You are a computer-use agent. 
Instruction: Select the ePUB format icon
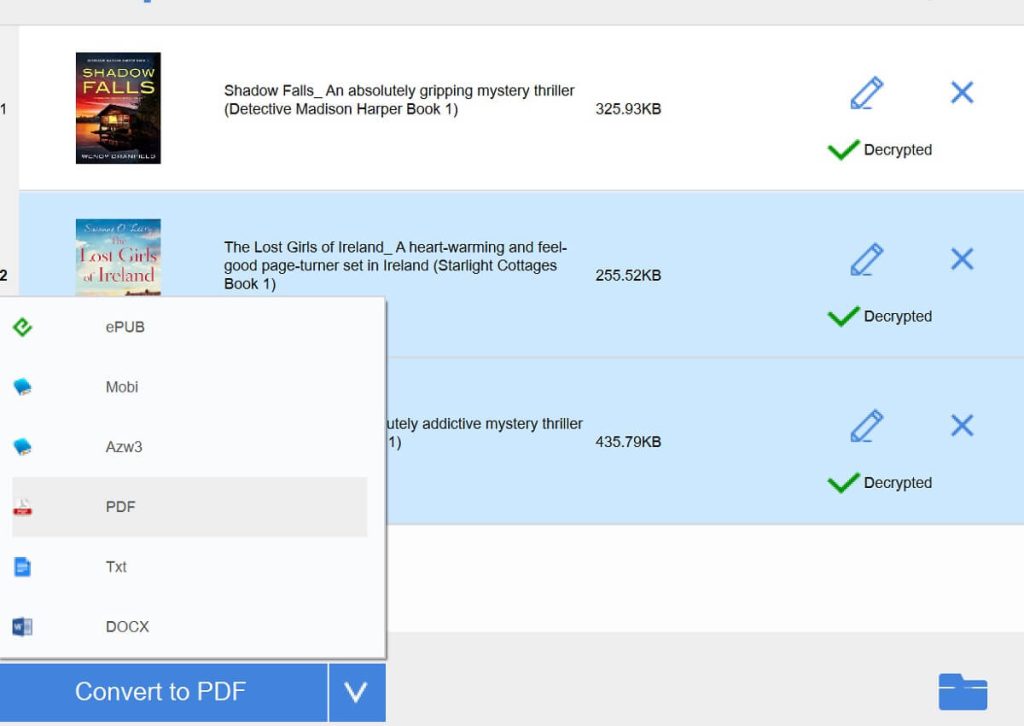coord(22,327)
